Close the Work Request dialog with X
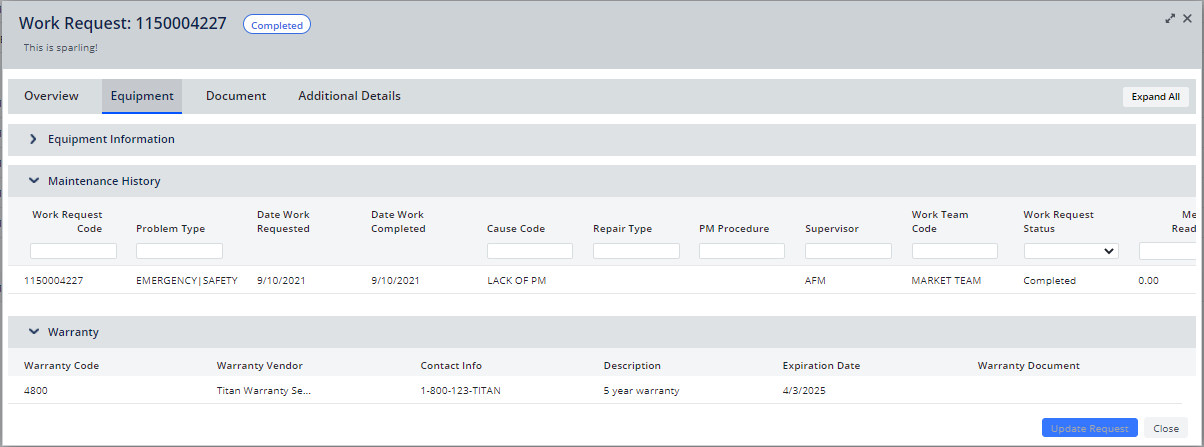This screenshot has height=447, width=1204. pyautogui.click(x=1187, y=18)
